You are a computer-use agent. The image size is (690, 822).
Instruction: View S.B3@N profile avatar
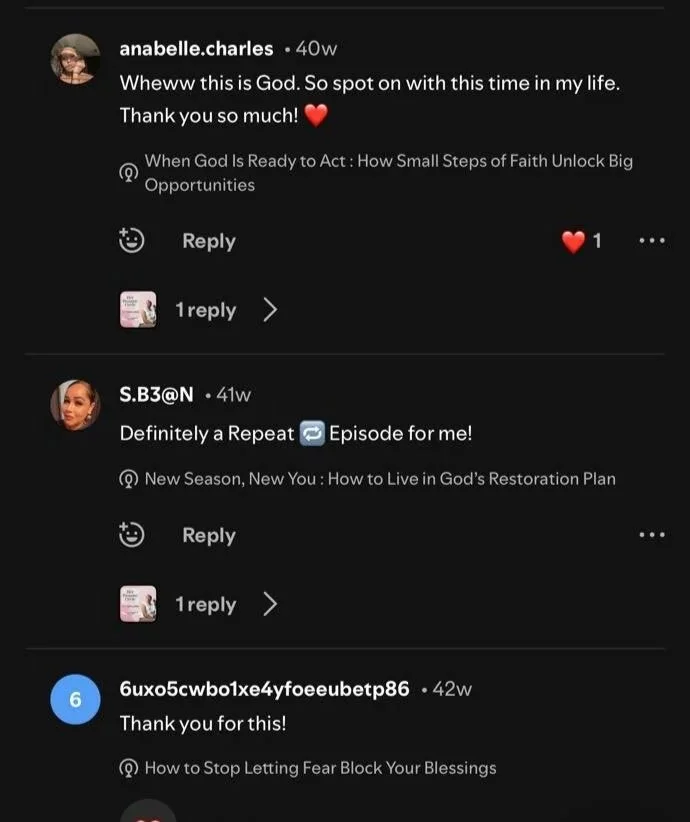click(75, 405)
